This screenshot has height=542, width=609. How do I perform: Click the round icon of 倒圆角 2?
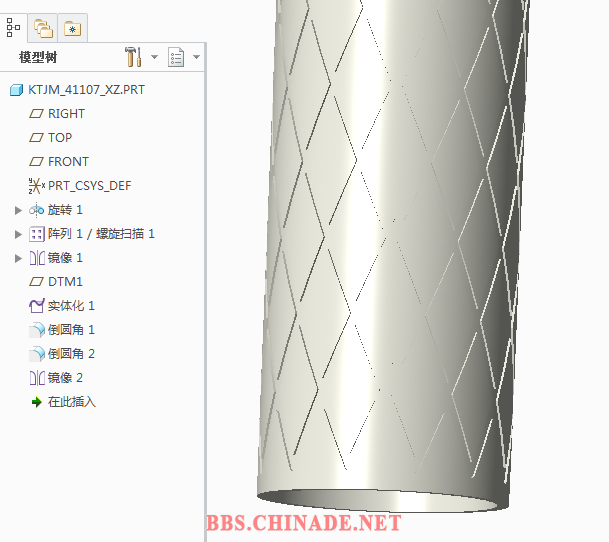coord(37,354)
